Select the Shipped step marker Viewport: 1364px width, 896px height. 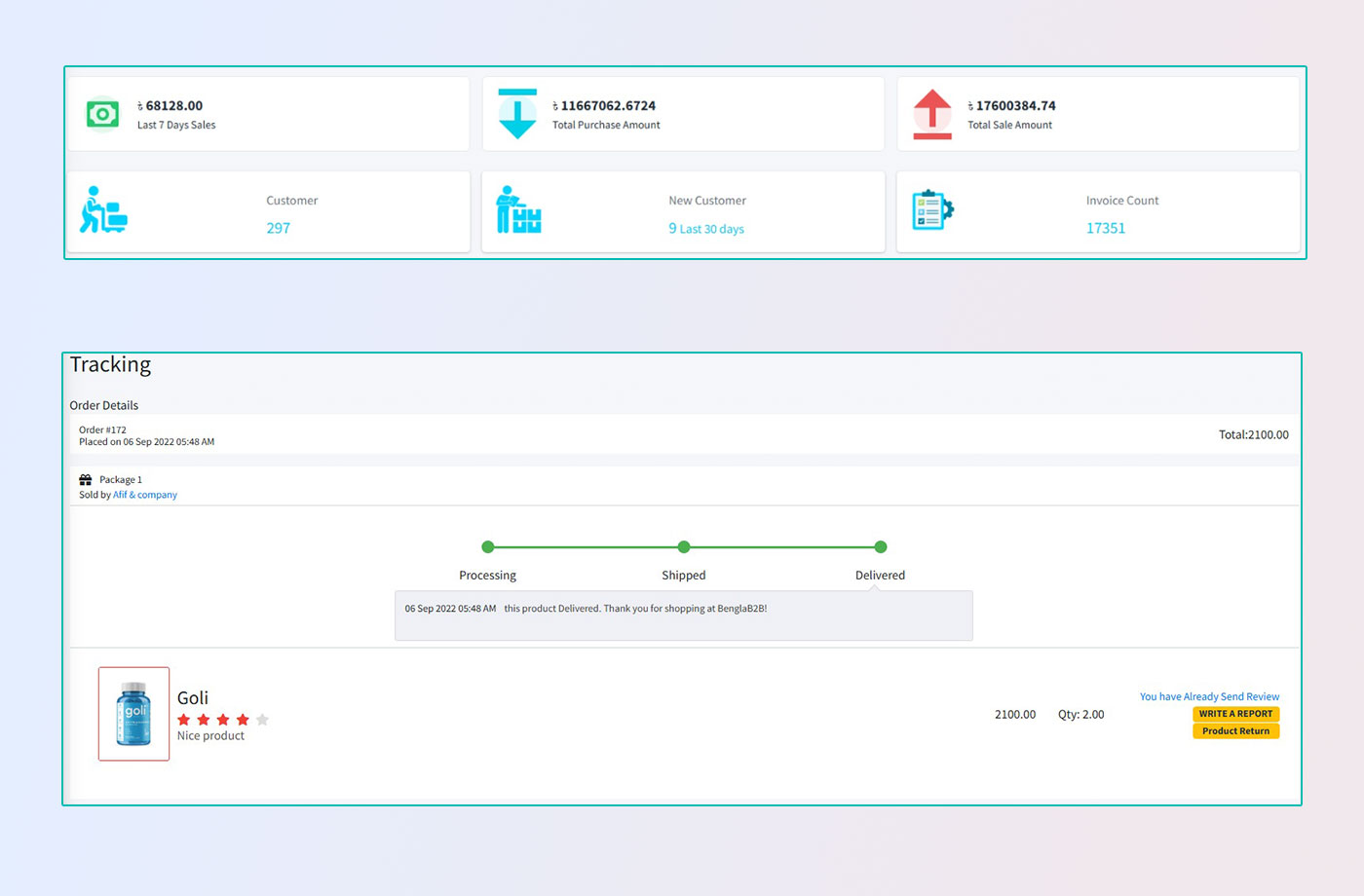[684, 547]
